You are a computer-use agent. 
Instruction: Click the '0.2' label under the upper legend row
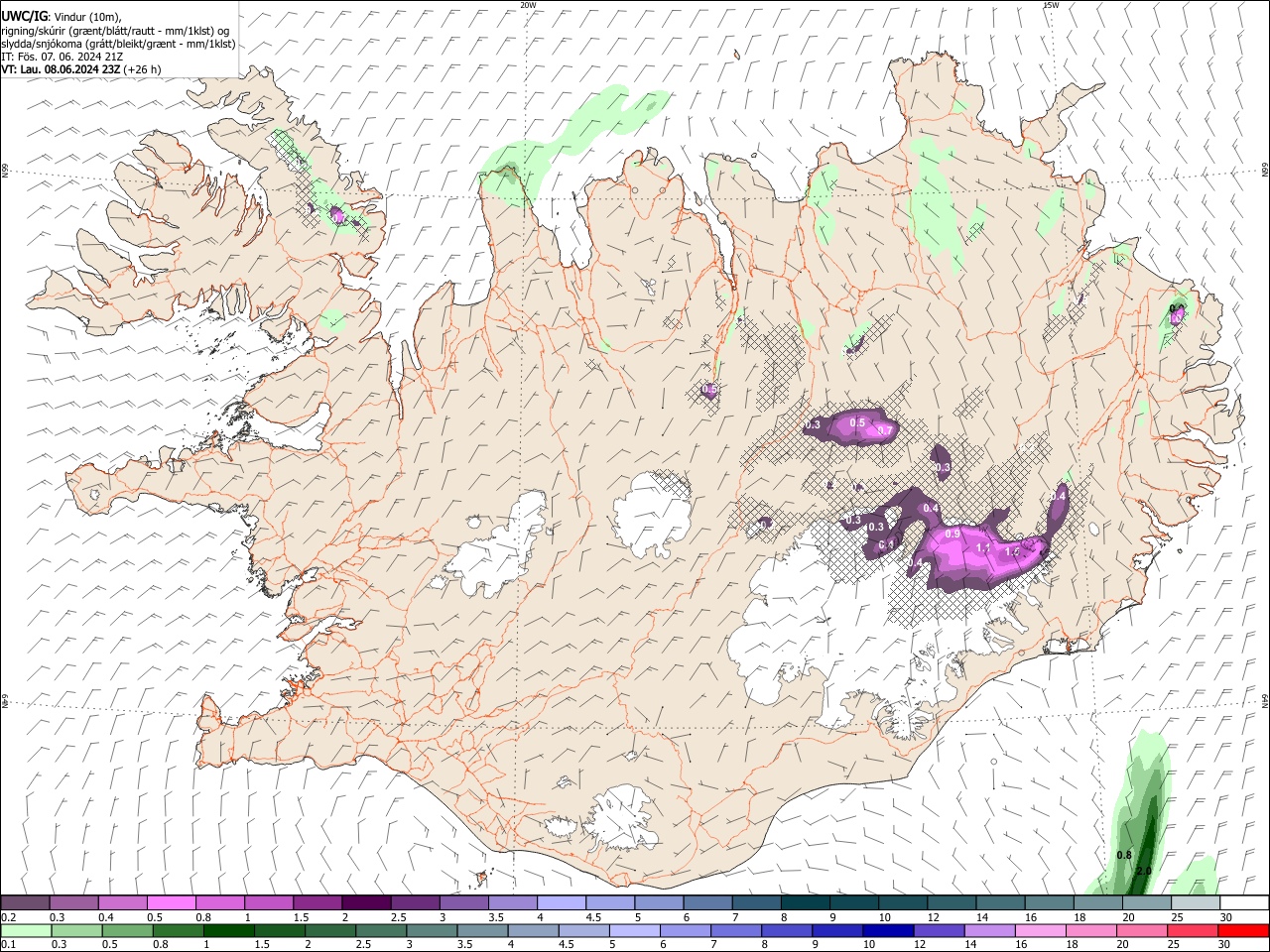(8, 917)
